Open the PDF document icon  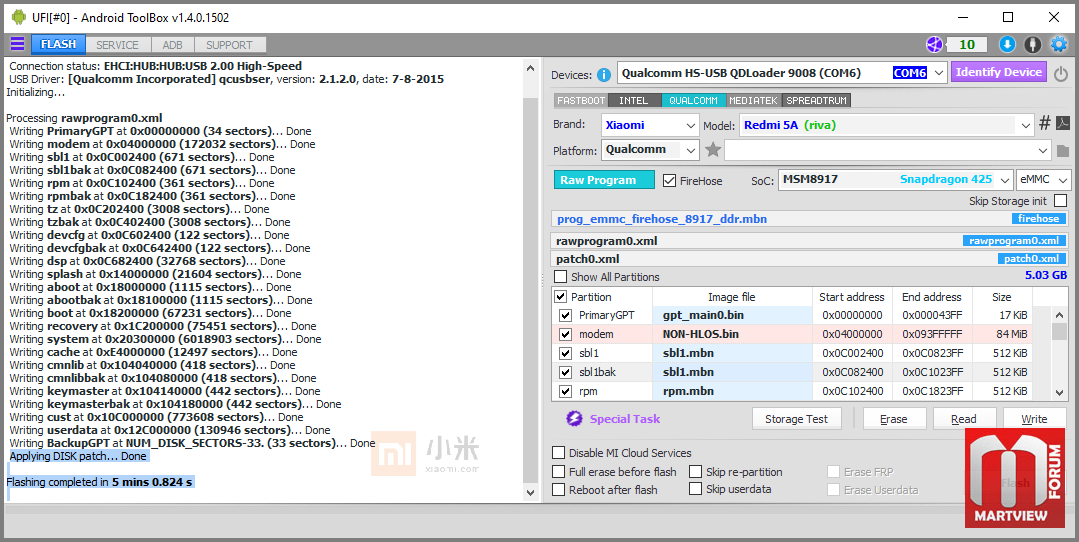pos(1062,124)
